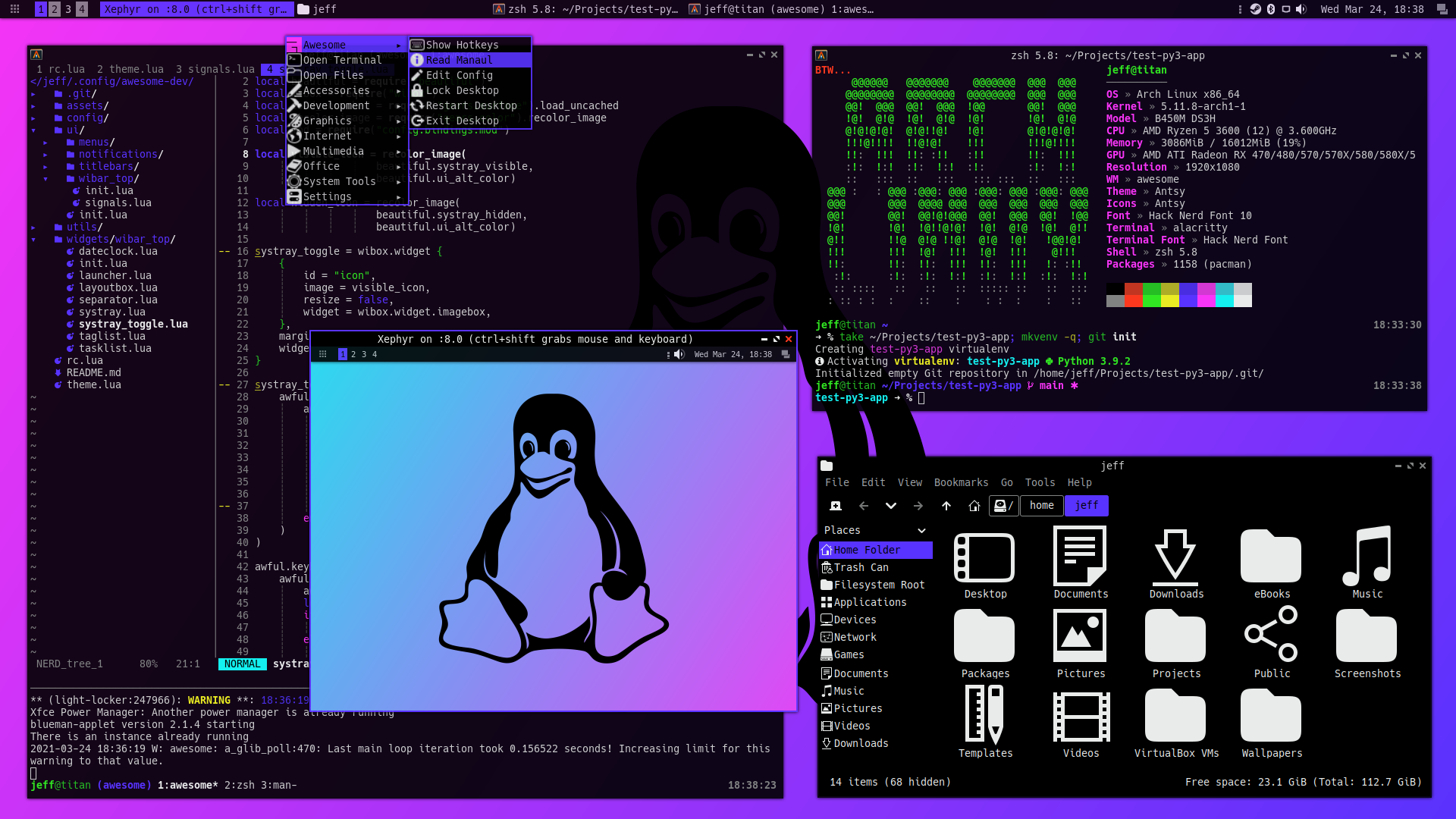Open the history dropdown arrow in file manager toolbar
Viewport: 1456px width, 819px height.
point(891,506)
